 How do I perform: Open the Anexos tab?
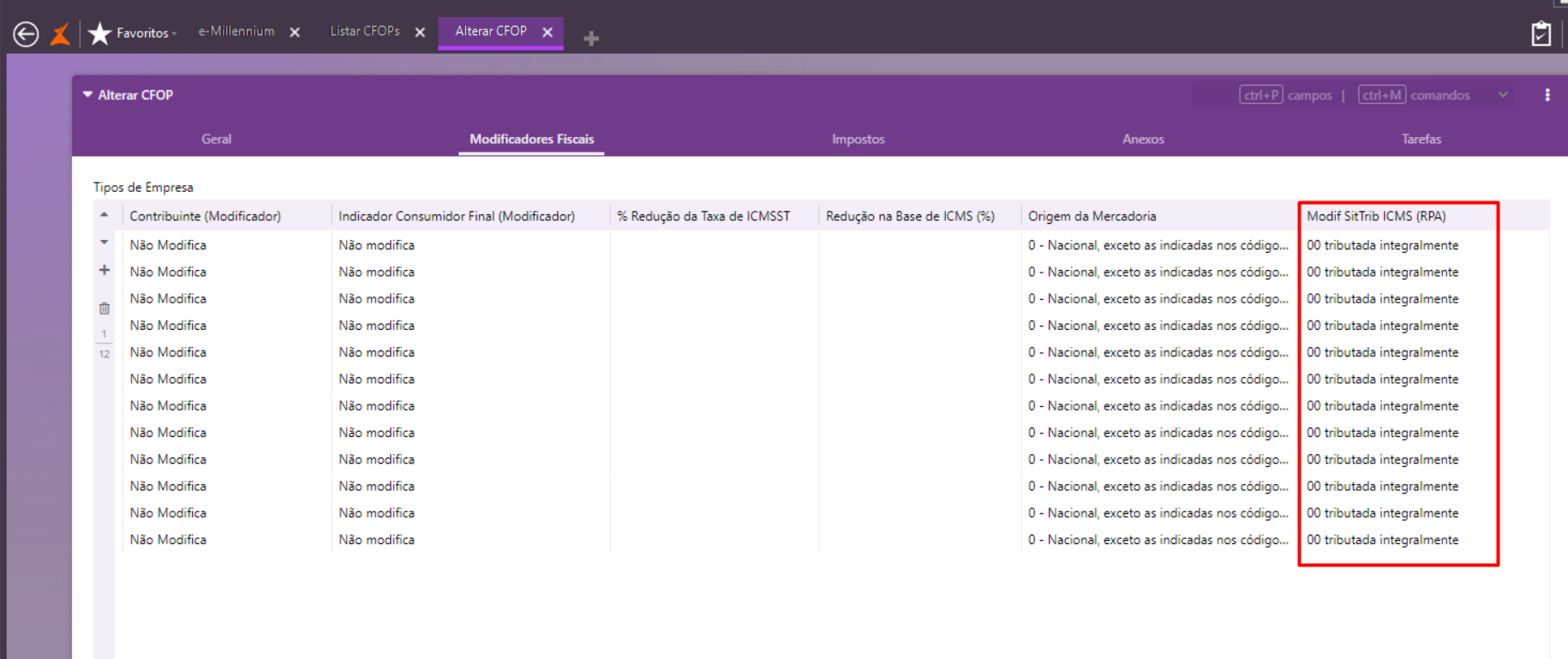click(x=1143, y=139)
